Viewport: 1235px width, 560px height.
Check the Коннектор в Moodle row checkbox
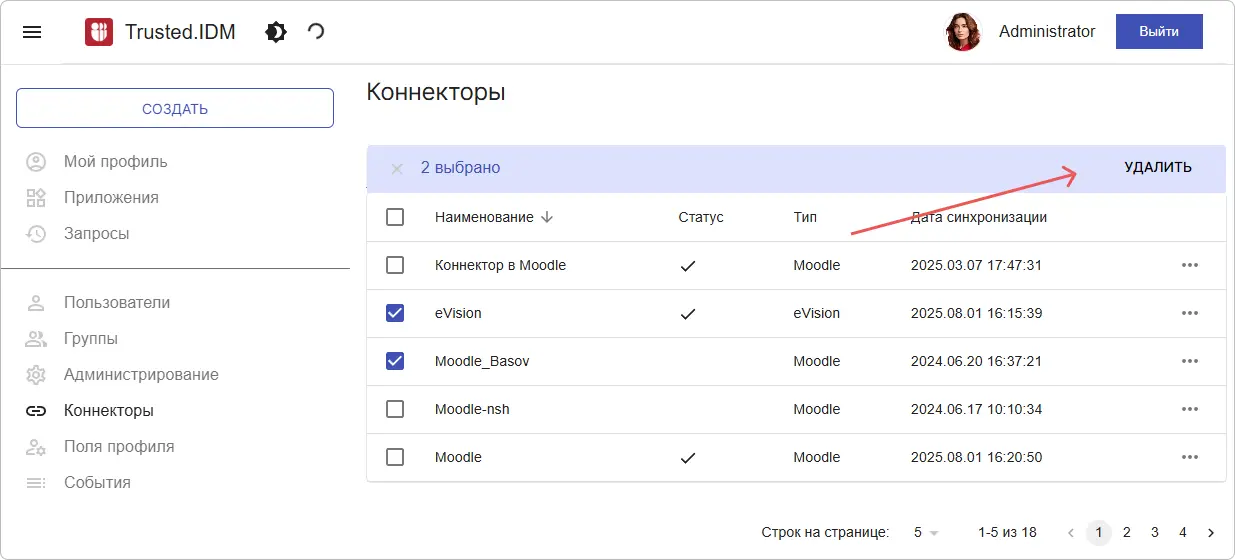click(x=395, y=265)
